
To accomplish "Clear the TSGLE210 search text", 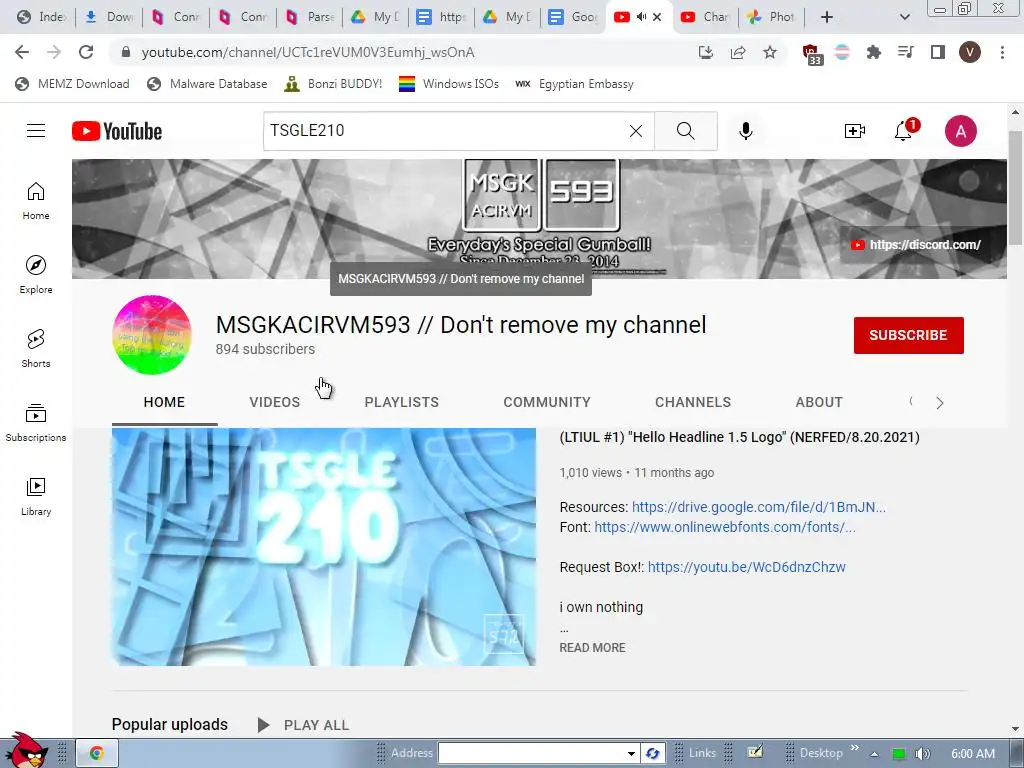I will (635, 131).
